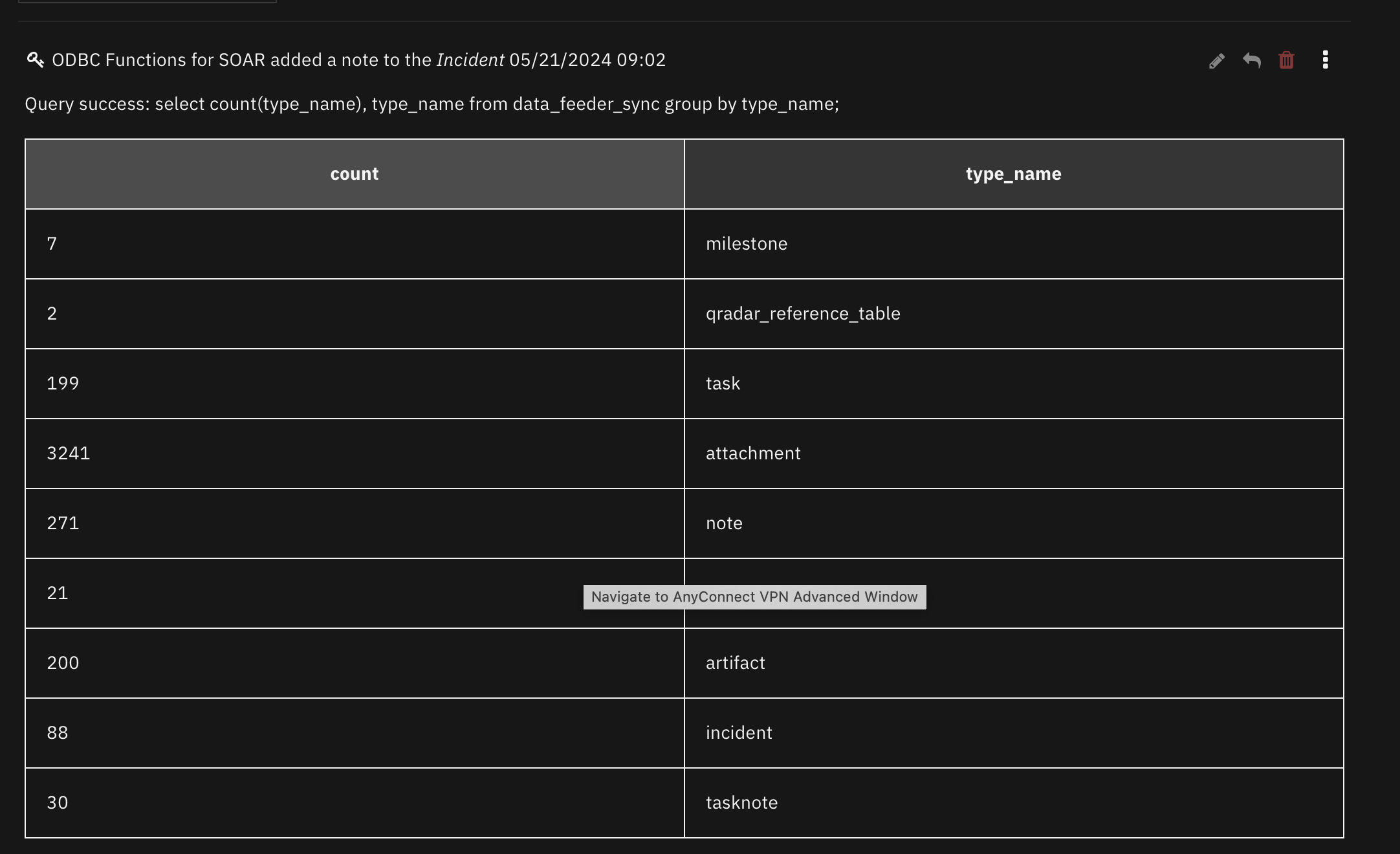Click the attachment row in the results table
1400x854 pixels.
point(752,453)
